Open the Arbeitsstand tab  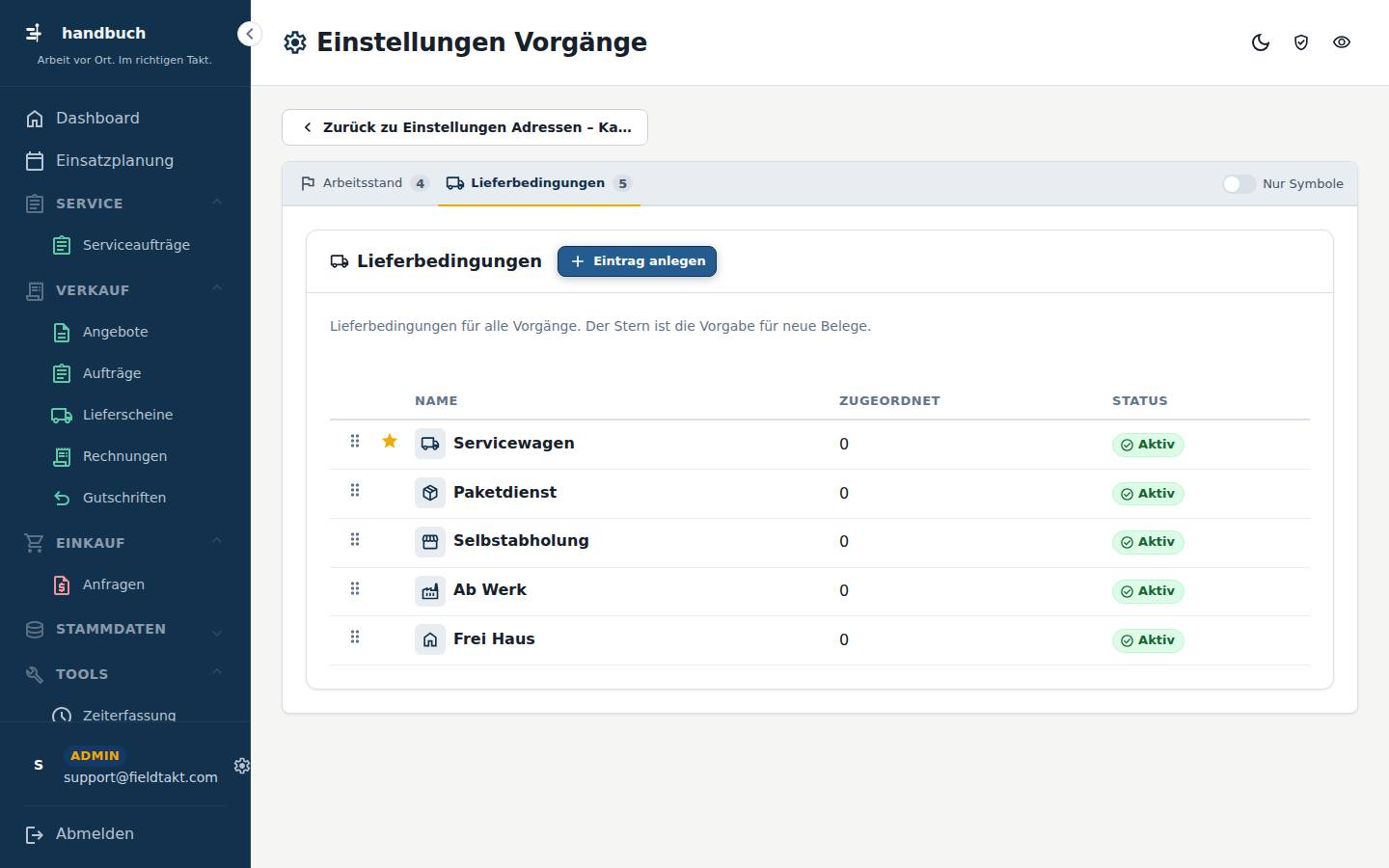coord(365,183)
